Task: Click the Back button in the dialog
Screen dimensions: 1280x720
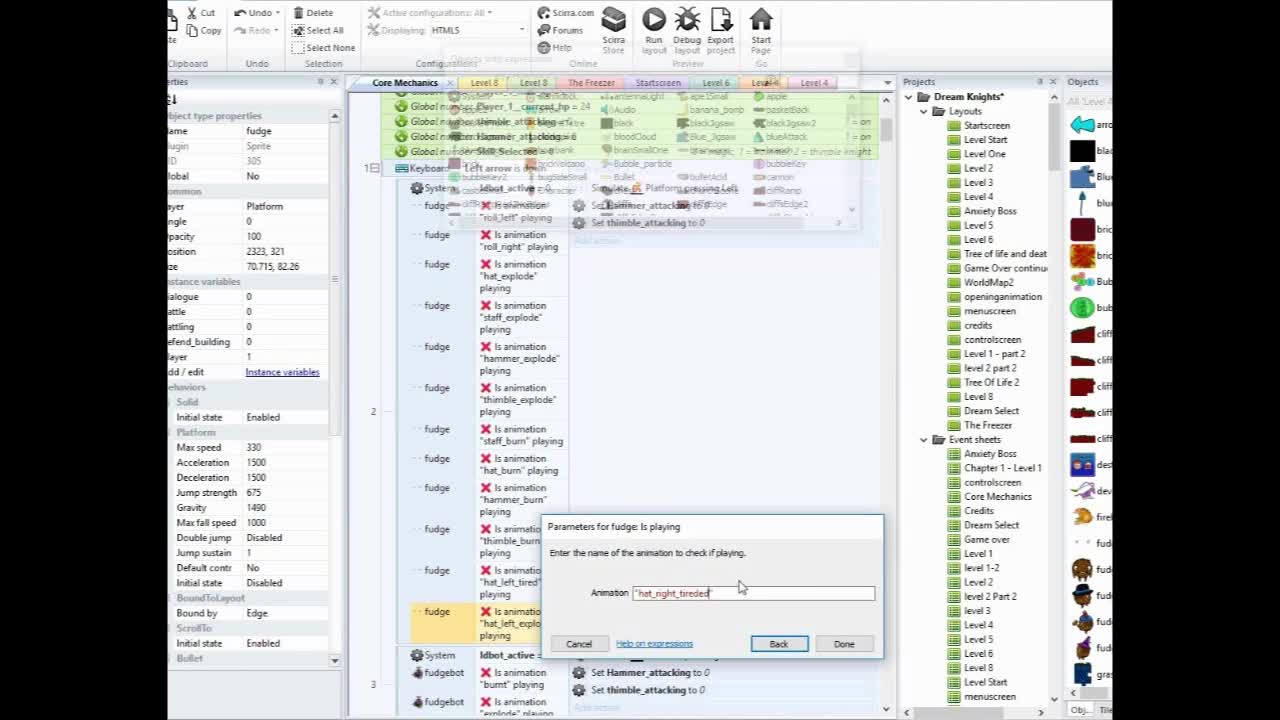Action: click(779, 644)
